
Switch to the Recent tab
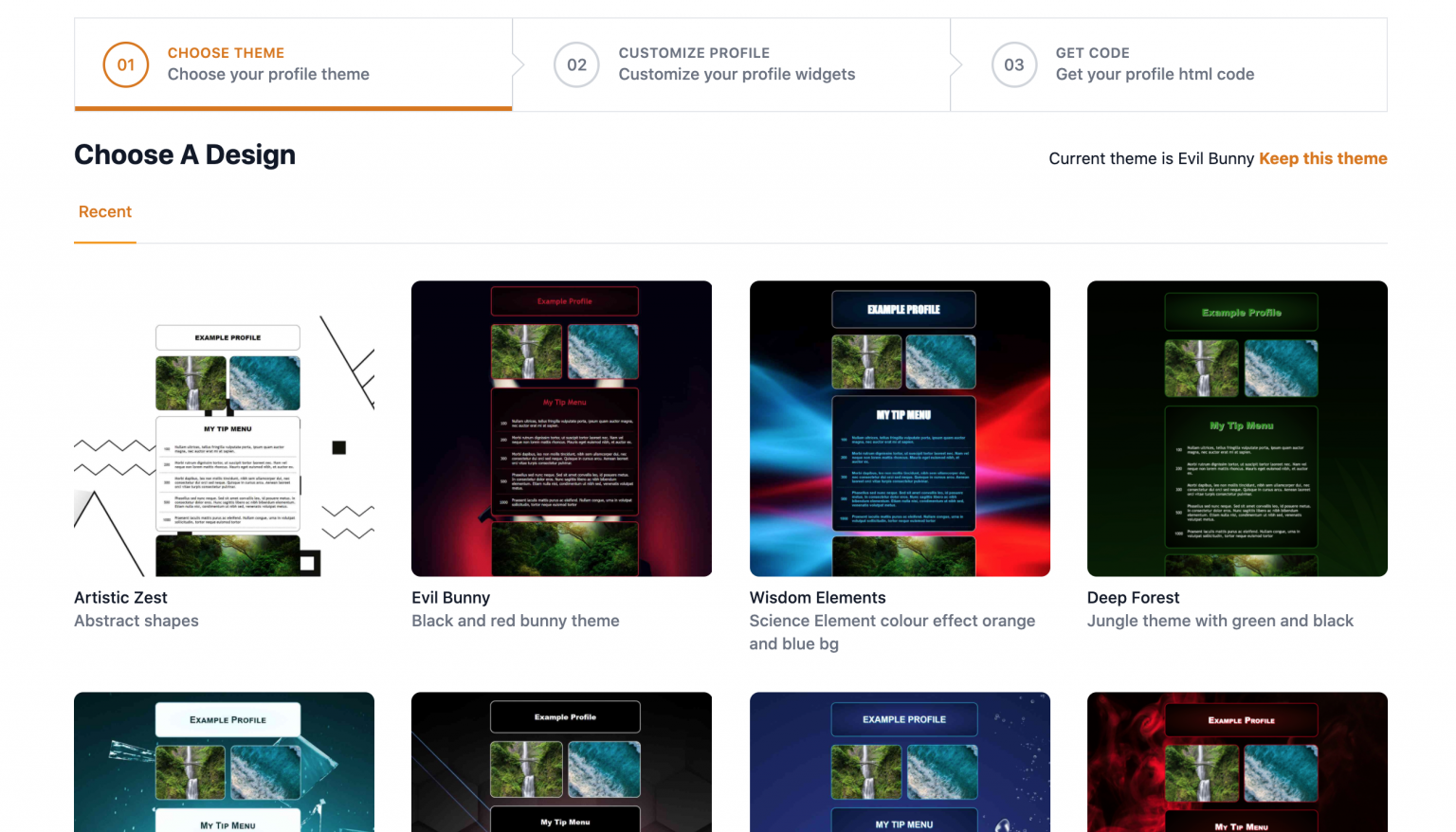105,212
